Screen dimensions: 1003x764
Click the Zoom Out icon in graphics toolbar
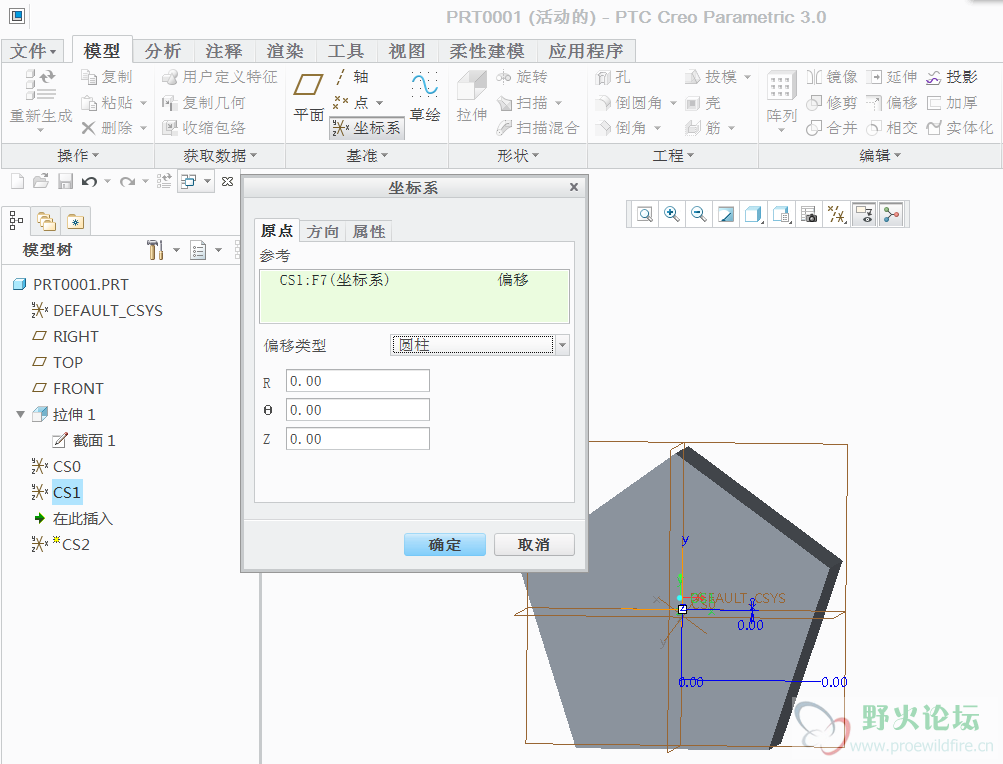point(699,214)
